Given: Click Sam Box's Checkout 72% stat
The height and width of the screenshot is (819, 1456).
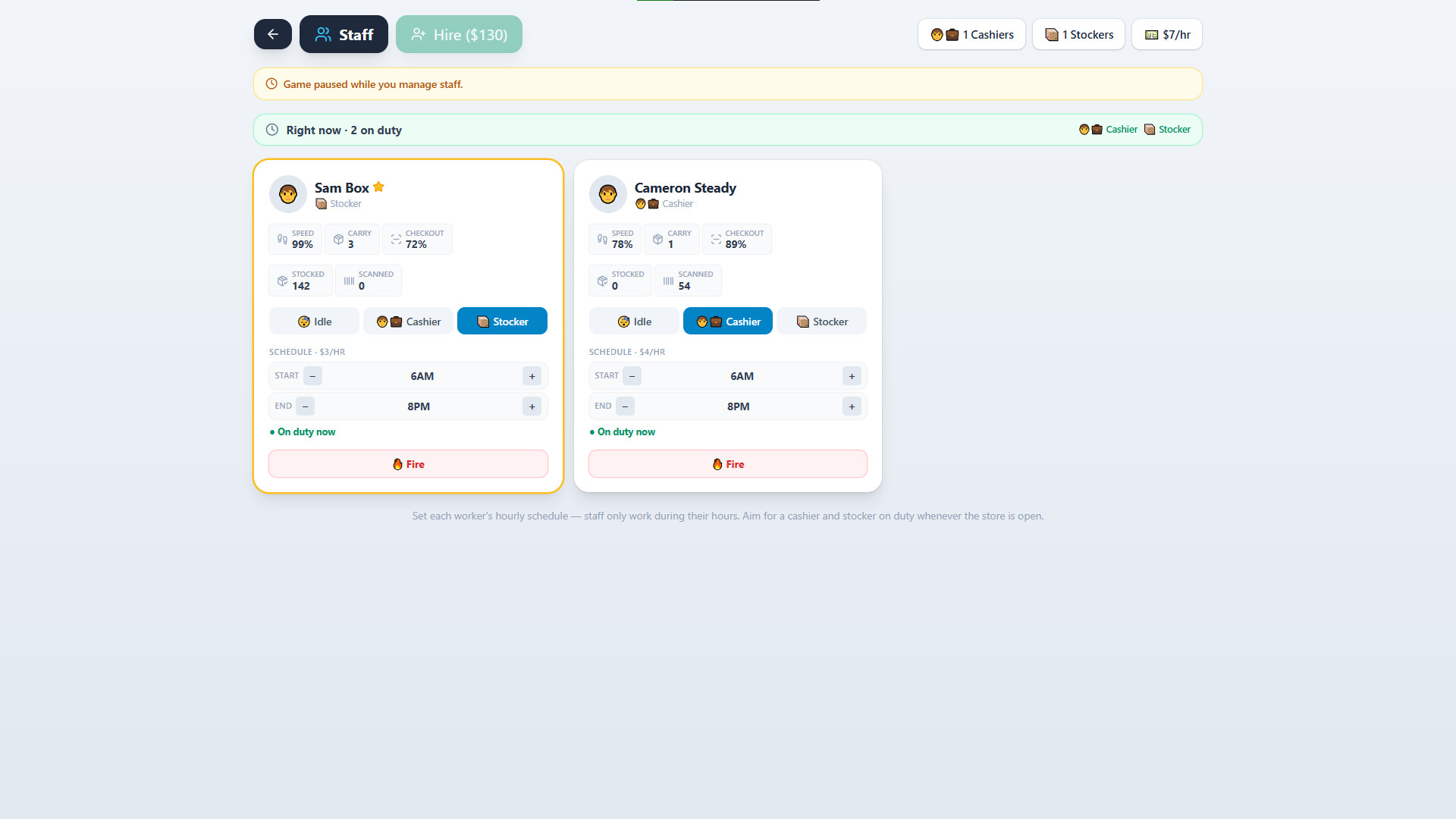Looking at the screenshot, I should point(417,239).
